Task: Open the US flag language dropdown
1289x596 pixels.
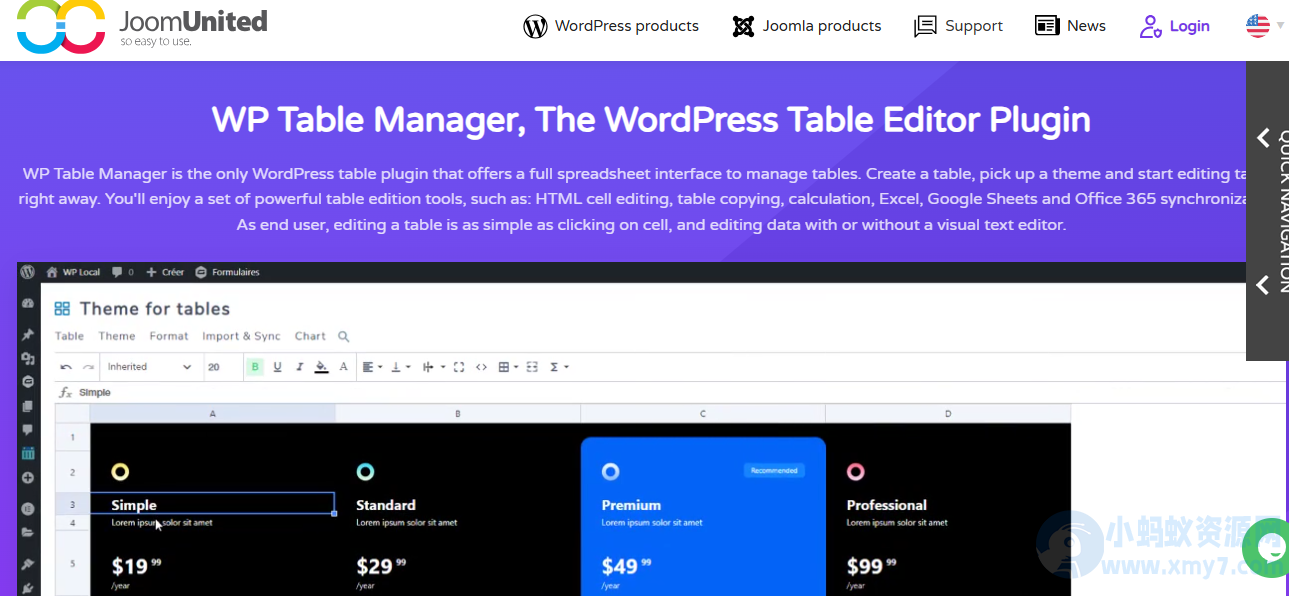Action: click(x=1264, y=26)
